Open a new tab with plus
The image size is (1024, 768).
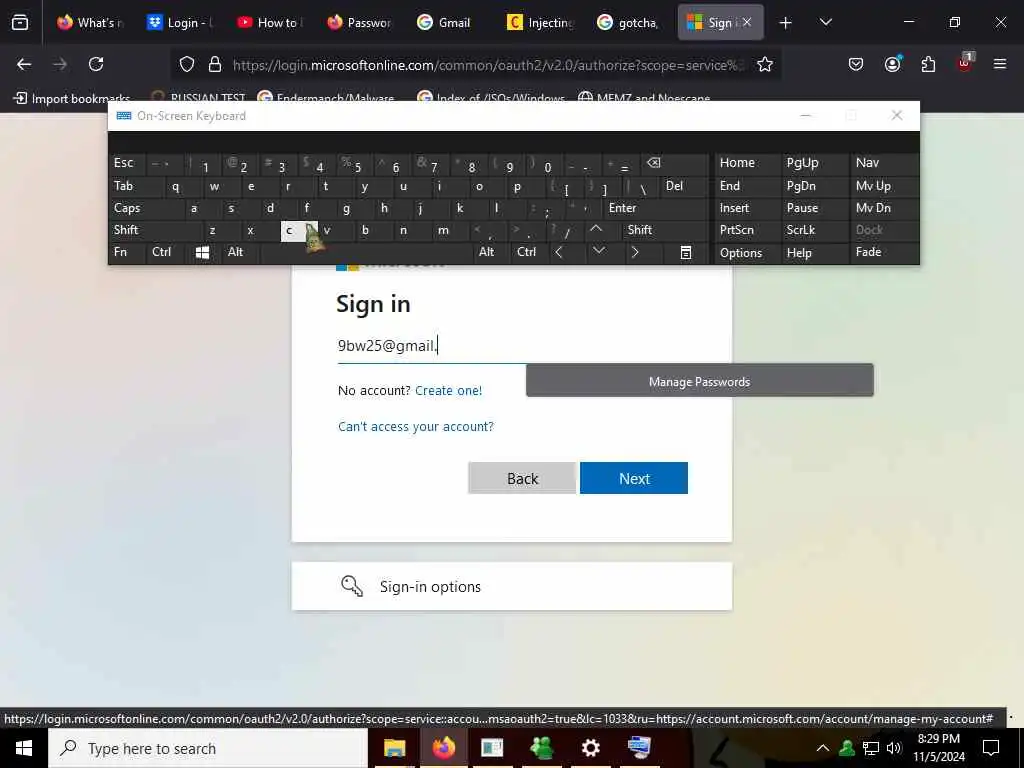pyautogui.click(x=785, y=23)
